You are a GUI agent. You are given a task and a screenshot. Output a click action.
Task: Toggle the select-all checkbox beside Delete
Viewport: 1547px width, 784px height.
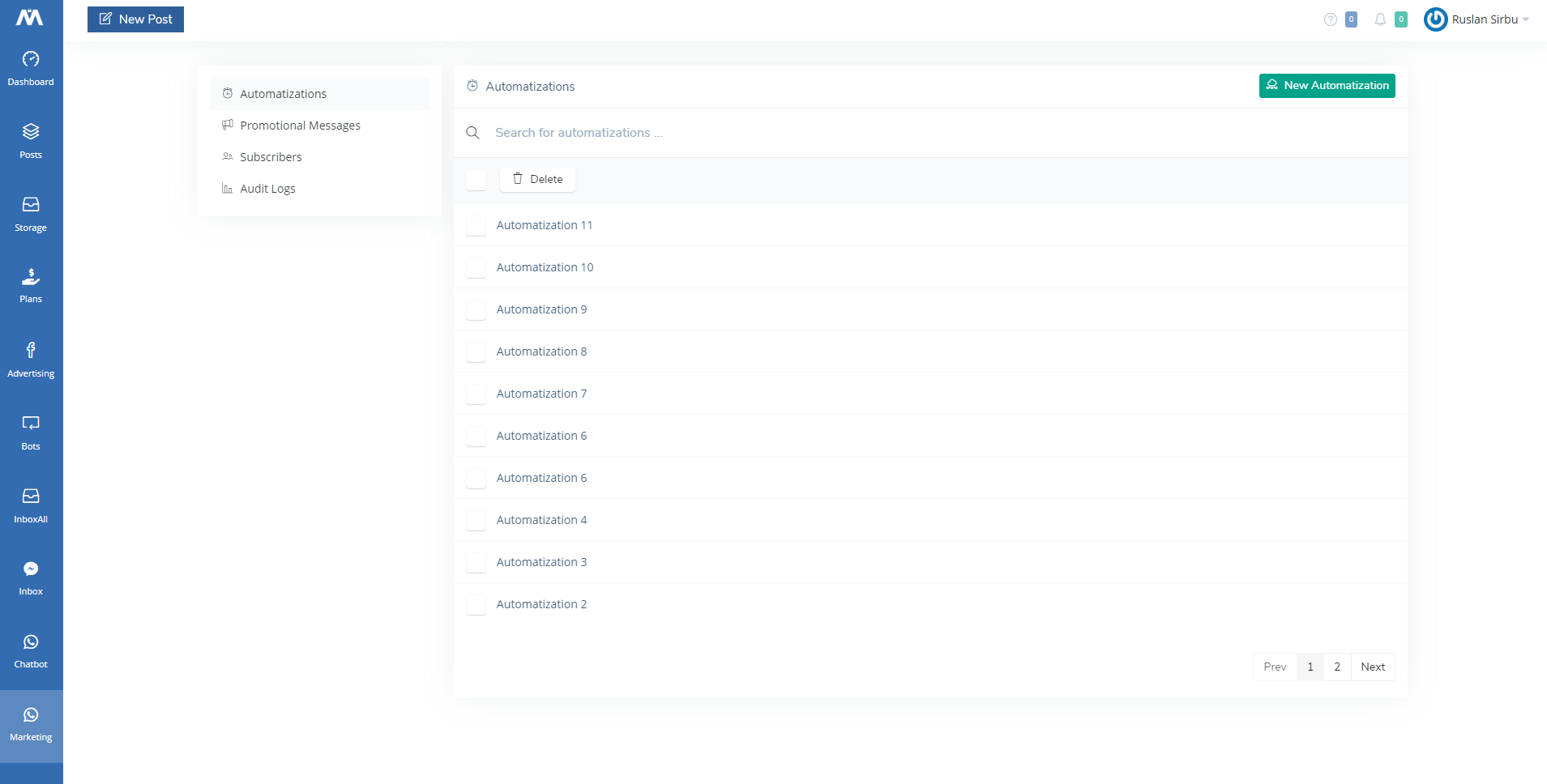click(x=476, y=180)
